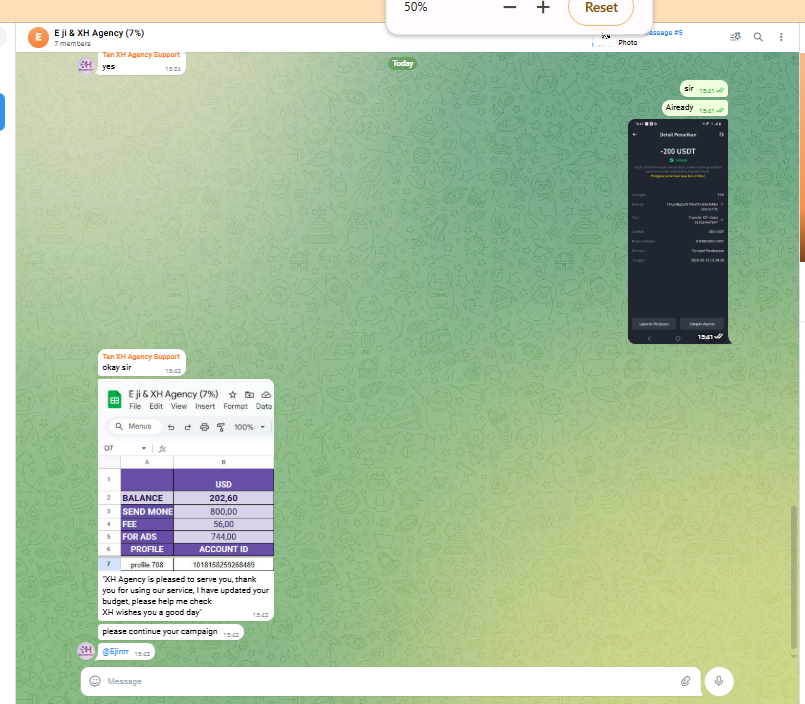Open search in this chat
This screenshot has height=704, width=805.
tap(758, 37)
